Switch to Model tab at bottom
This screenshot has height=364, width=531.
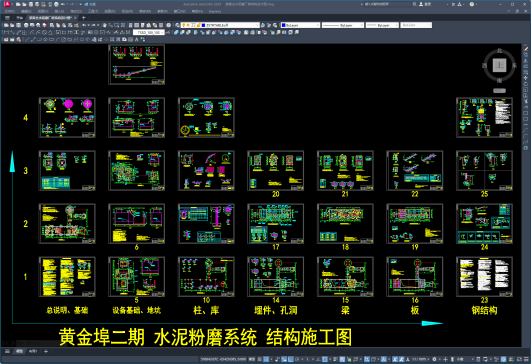[x=19, y=351]
